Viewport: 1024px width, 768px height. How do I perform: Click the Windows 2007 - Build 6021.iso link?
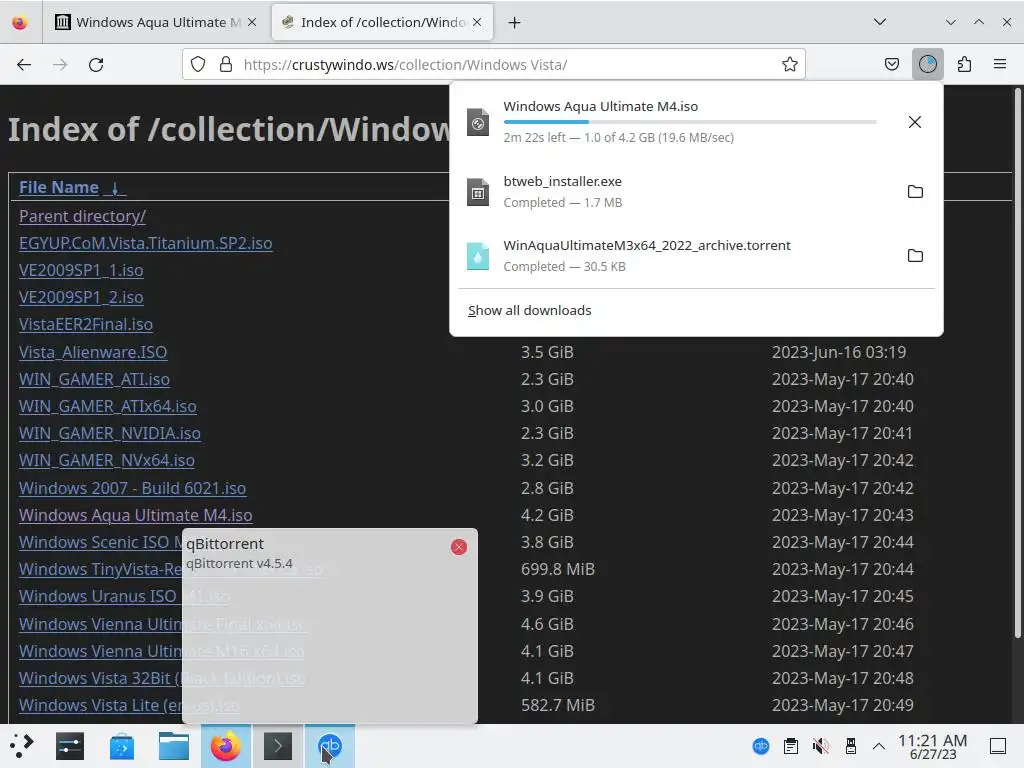pos(133,488)
